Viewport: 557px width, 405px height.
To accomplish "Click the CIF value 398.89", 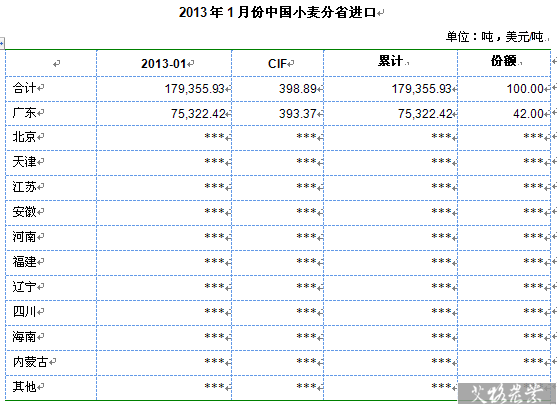I will [297, 88].
